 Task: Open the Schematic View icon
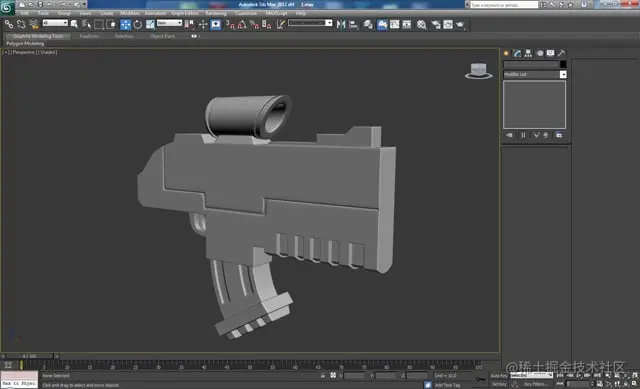[x=407, y=24]
